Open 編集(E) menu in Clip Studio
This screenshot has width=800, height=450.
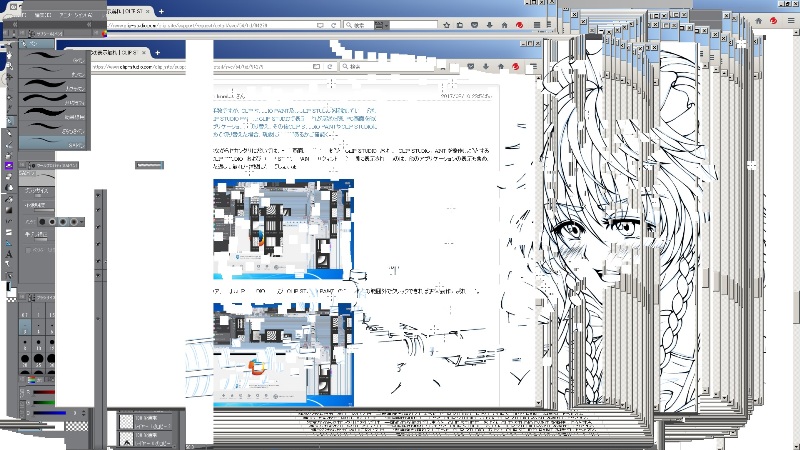pos(42,15)
